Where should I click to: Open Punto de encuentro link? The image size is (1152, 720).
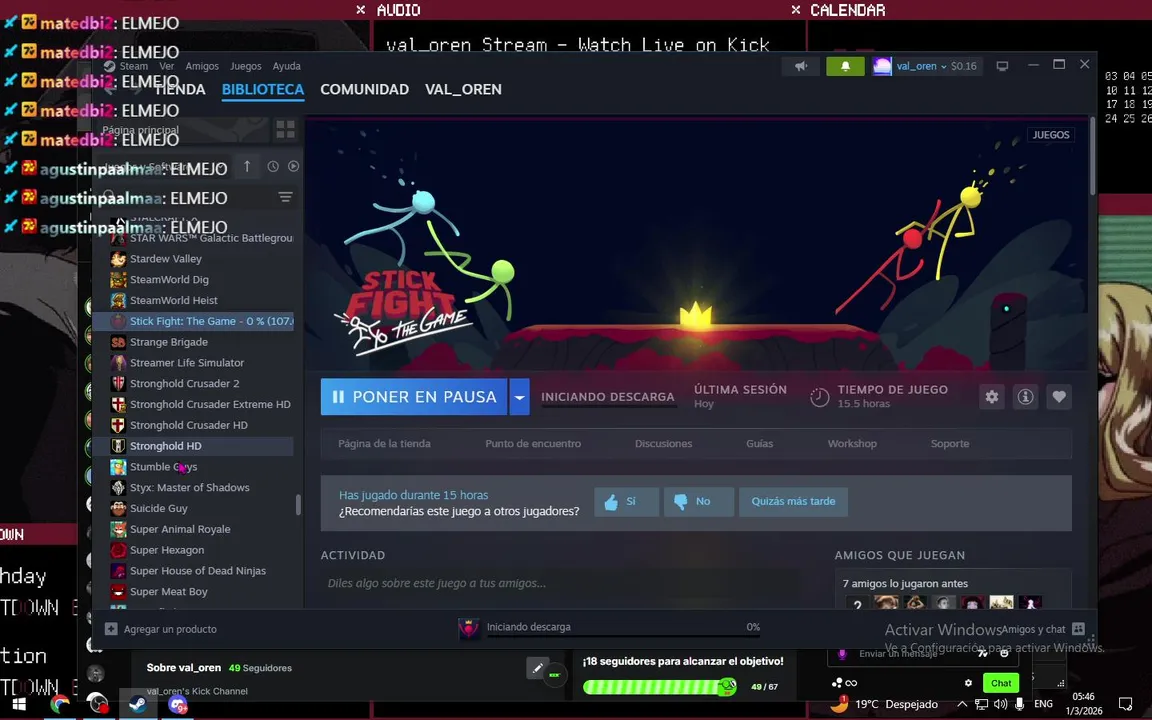[533, 444]
